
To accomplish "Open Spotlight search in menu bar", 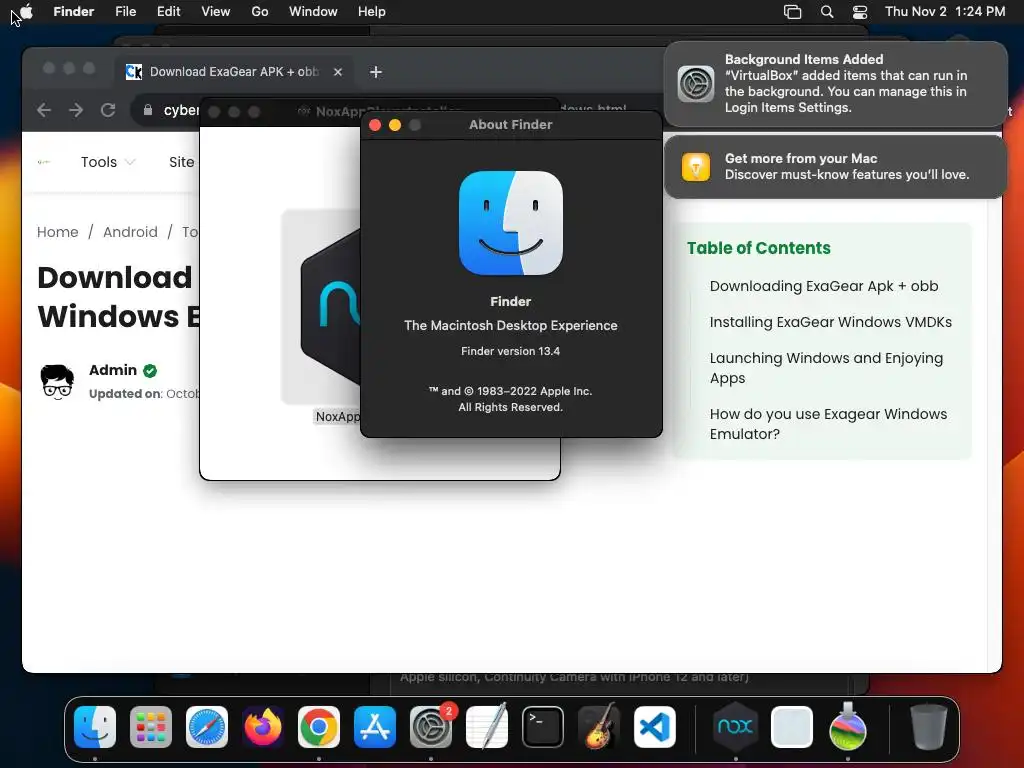I will click(827, 12).
